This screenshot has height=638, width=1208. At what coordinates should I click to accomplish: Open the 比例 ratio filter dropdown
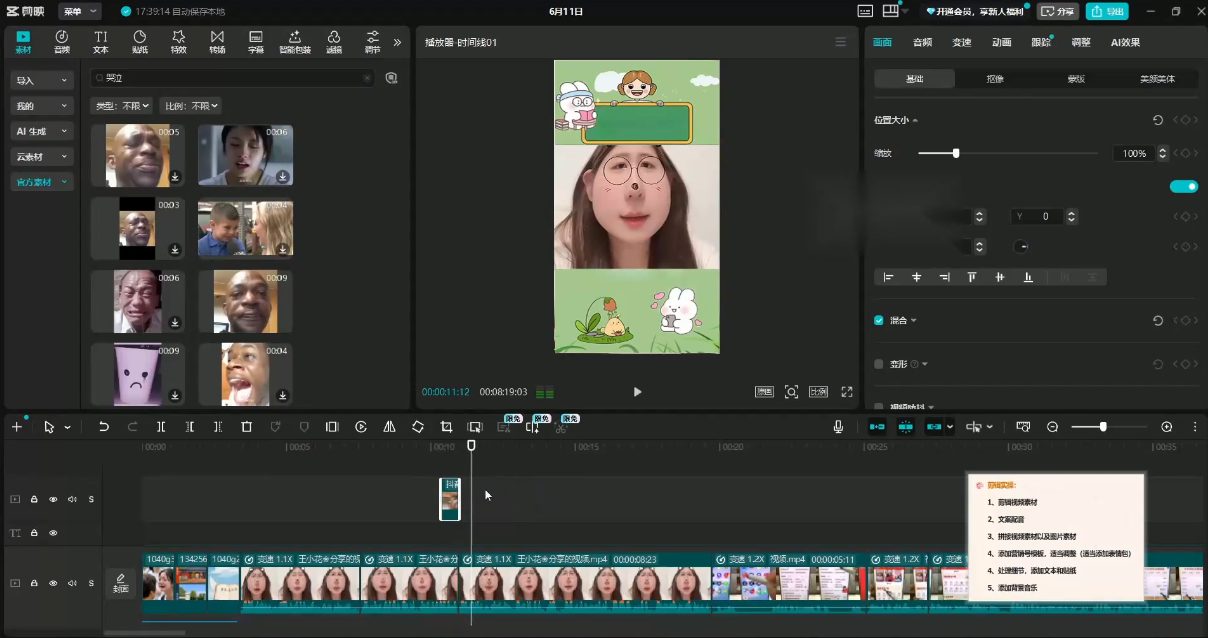pyautogui.click(x=191, y=105)
